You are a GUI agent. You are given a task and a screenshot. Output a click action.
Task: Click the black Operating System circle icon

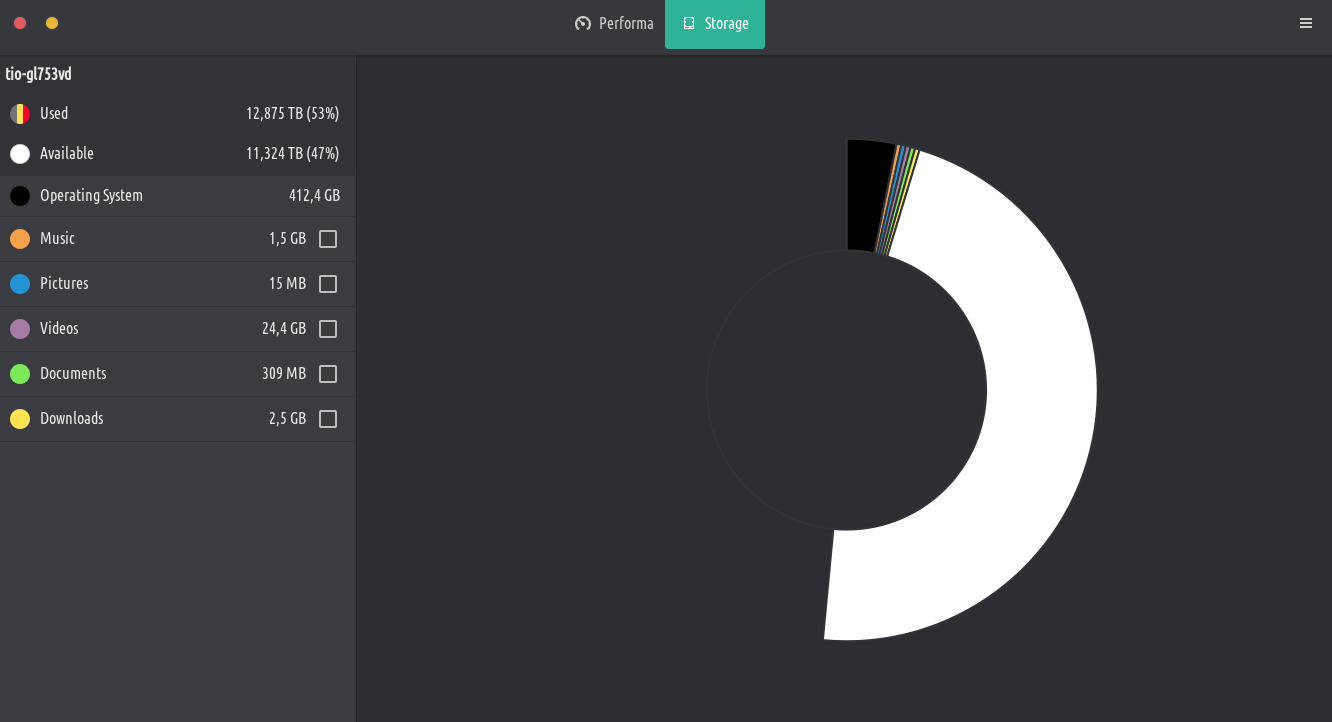click(x=20, y=196)
